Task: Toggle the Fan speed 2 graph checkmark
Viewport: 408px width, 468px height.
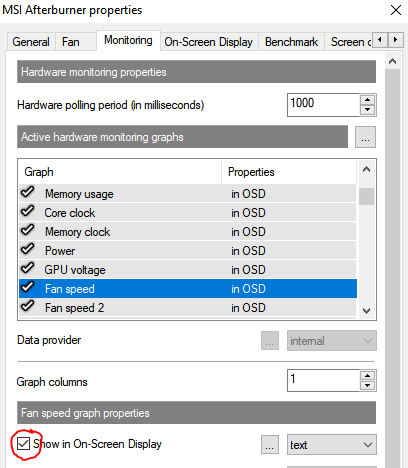Action: point(28,307)
